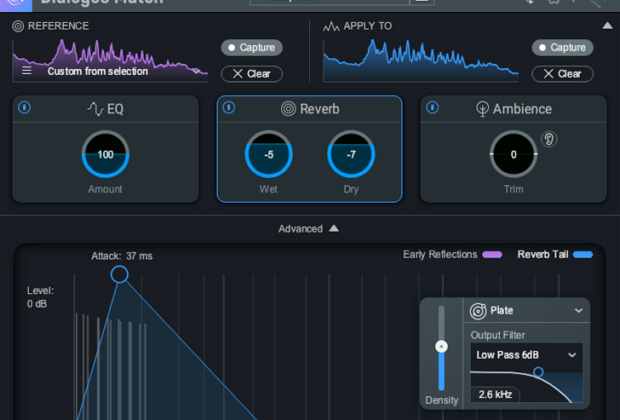The image size is (620, 420).
Task: Click the 2.6 kHz frequency field
Action: tap(496, 395)
